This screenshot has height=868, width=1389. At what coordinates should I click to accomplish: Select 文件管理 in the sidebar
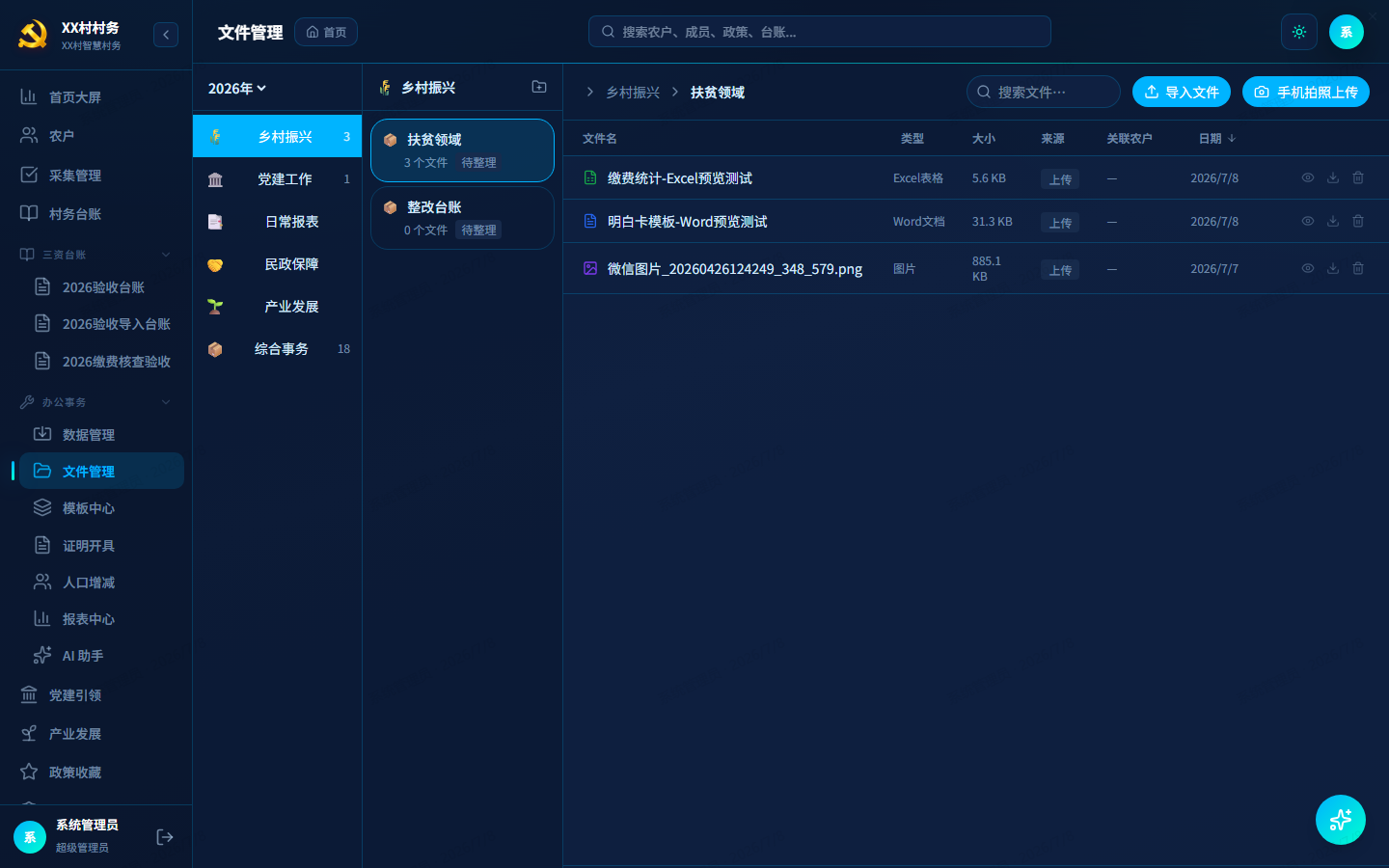tap(102, 471)
